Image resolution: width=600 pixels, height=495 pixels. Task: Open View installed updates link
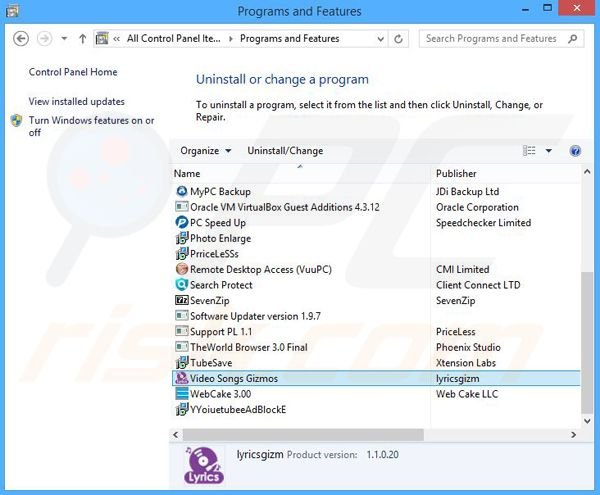click(x=77, y=101)
